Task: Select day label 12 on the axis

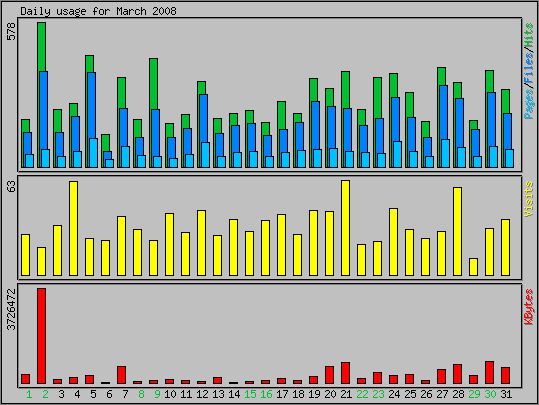Action: click(x=202, y=394)
